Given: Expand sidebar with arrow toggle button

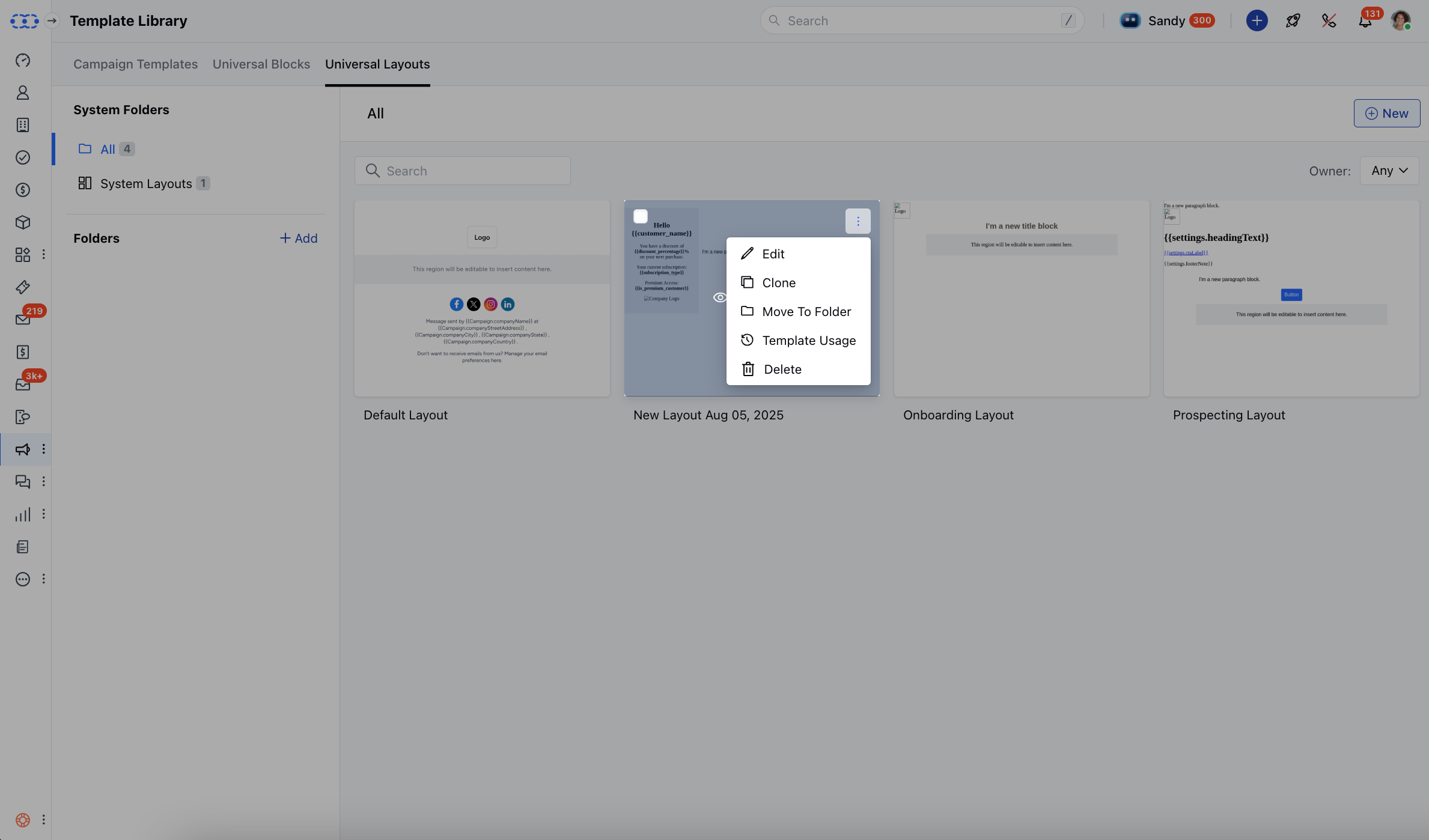Looking at the screenshot, I should 52,21.
